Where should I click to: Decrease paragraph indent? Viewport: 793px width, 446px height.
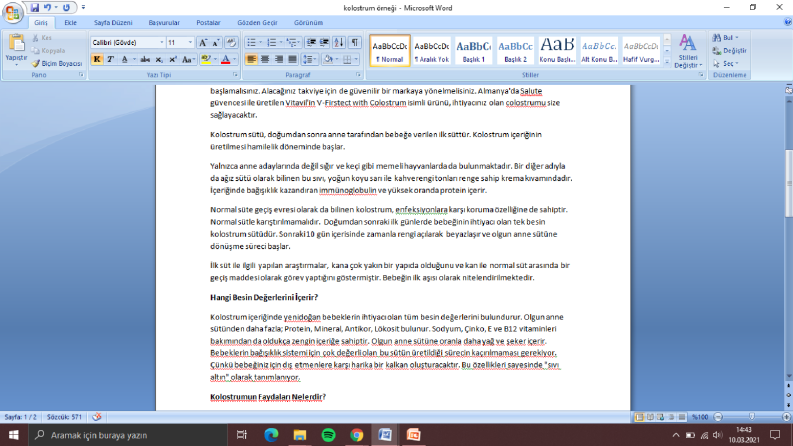[311, 42]
